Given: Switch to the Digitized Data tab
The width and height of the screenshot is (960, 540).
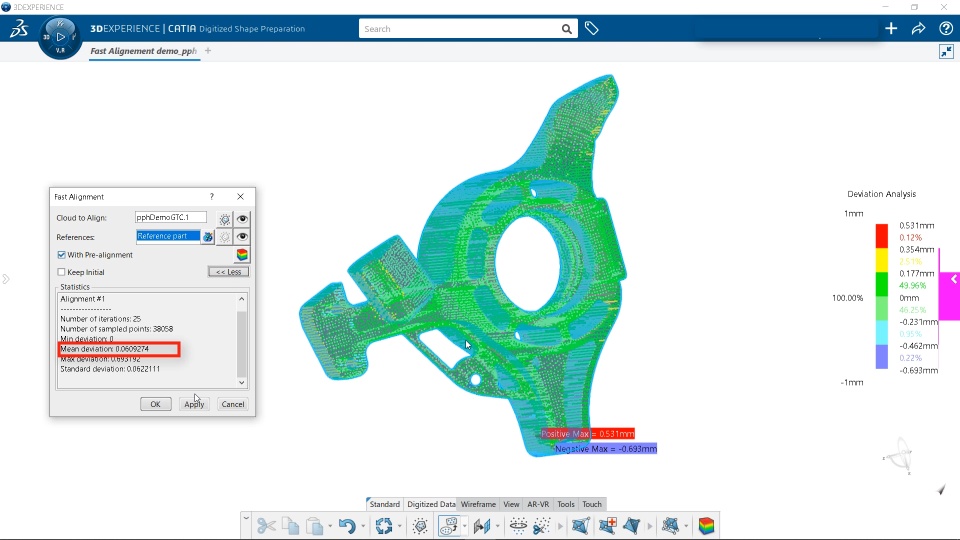Looking at the screenshot, I should (431, 504).
